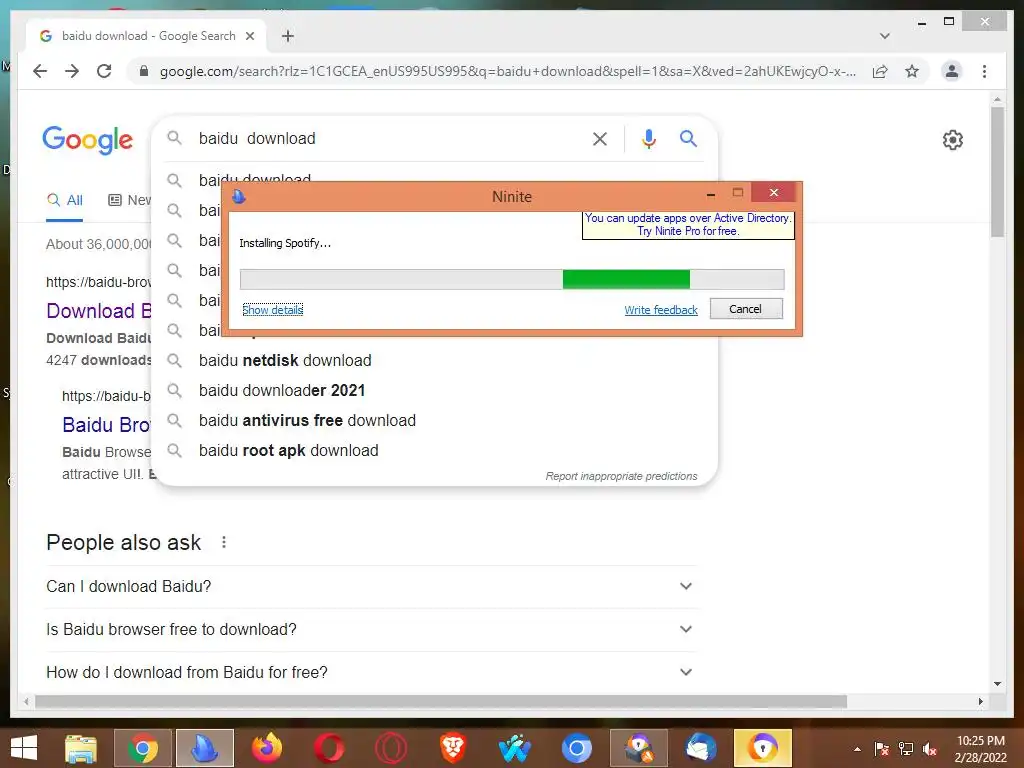Launch Firefox from the taskbar
Image resolution: width=1024 pixels, height=768 pixels.
[266, 748]
